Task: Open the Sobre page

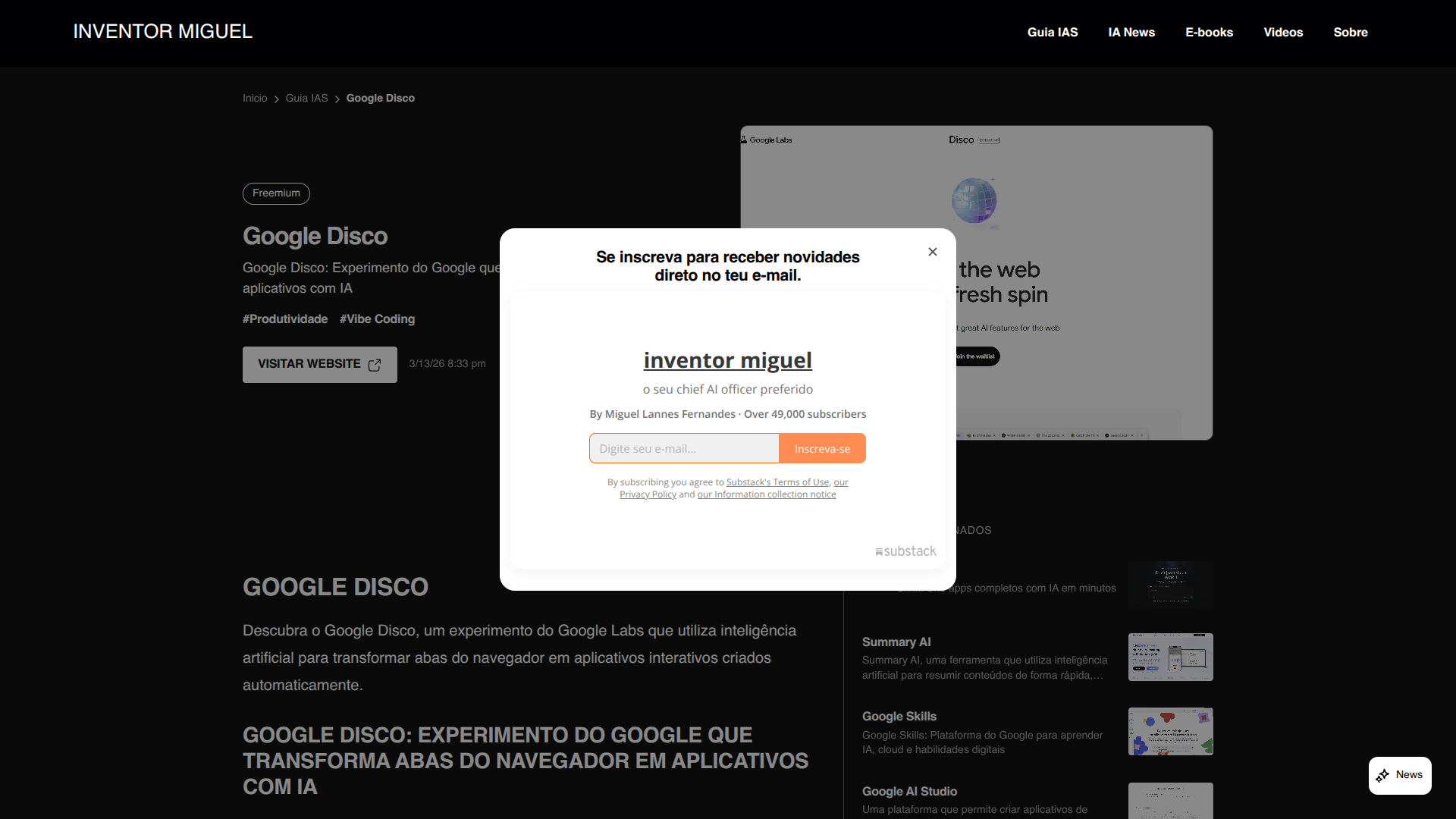Action: point(1351,32)
